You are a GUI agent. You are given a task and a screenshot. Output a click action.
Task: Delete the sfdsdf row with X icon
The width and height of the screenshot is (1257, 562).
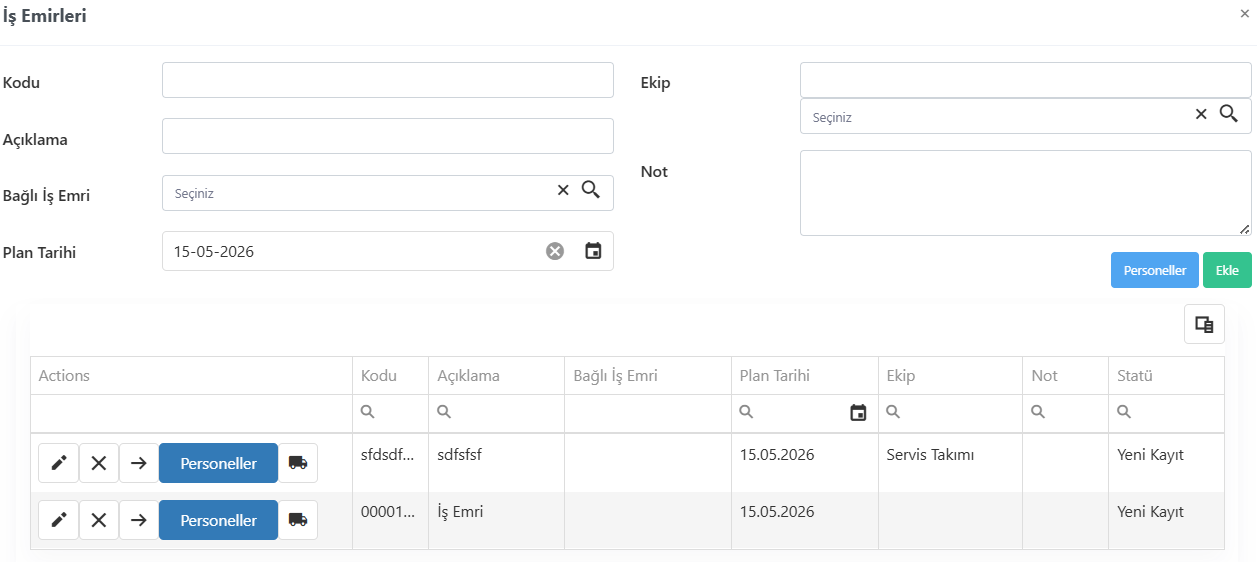coord(98,463)
